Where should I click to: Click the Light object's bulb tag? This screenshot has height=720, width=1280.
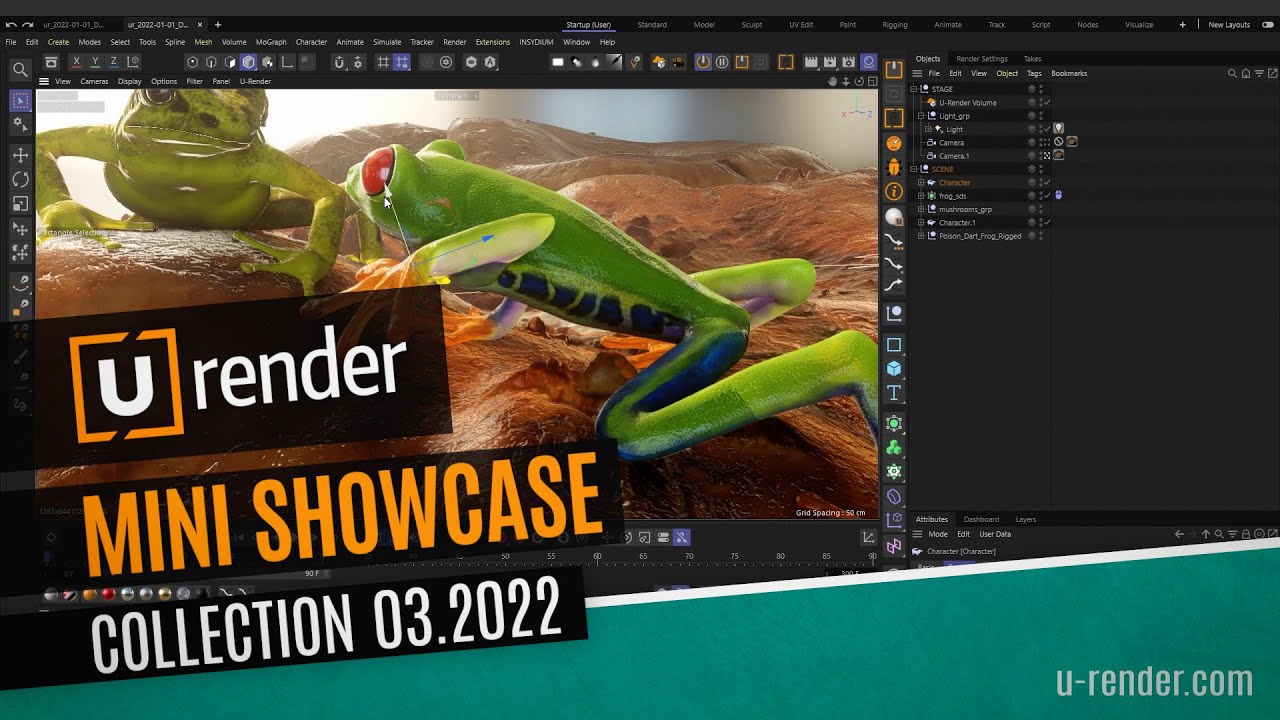pos(1058,129)
